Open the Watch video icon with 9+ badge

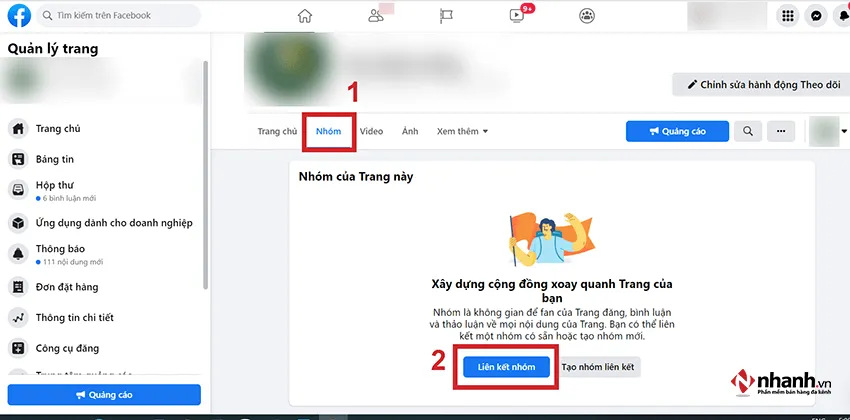(x=517, y=16)
